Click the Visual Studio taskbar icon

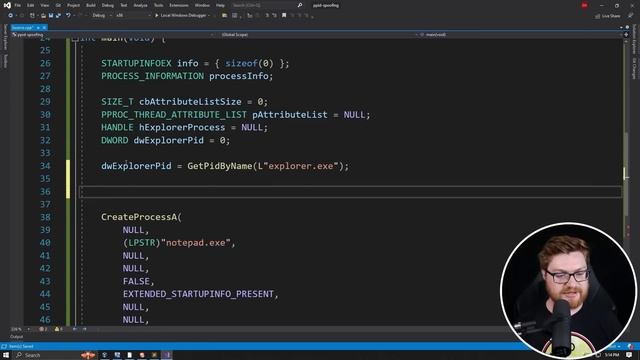pos(167,355)
